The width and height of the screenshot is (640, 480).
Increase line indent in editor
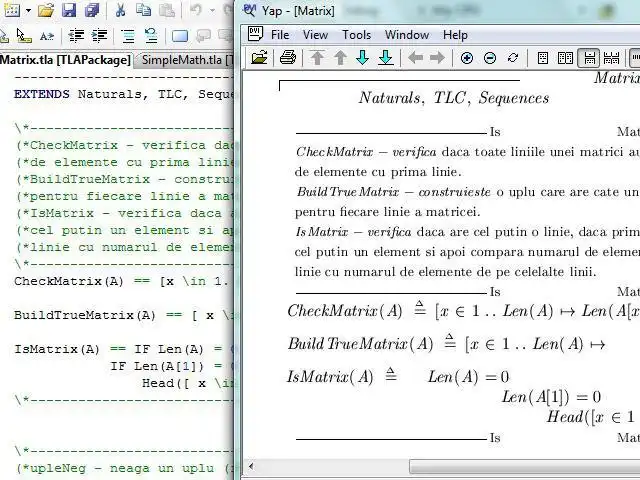(99, 36)
